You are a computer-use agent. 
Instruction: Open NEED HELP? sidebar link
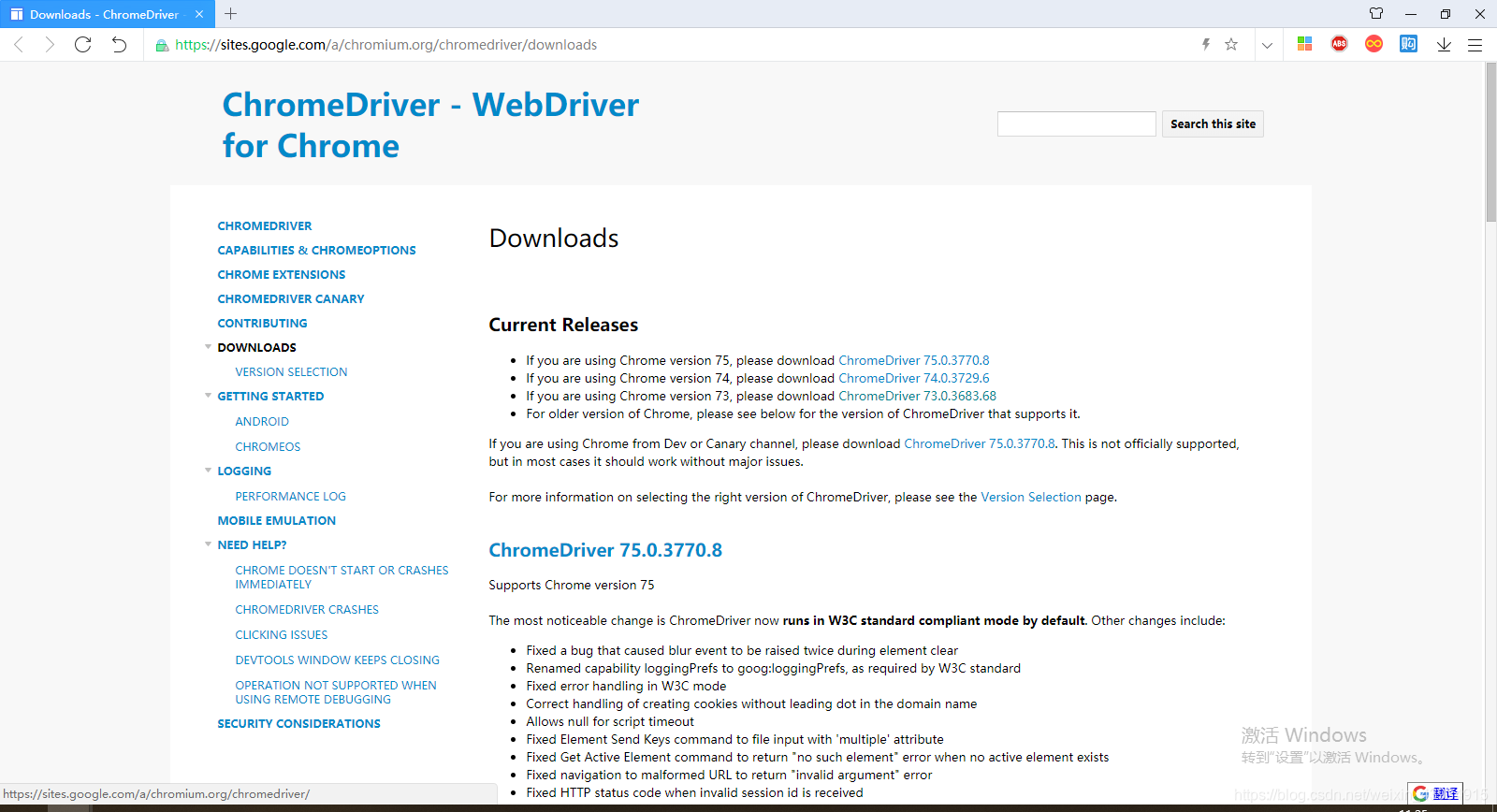[x=252, y=545]
